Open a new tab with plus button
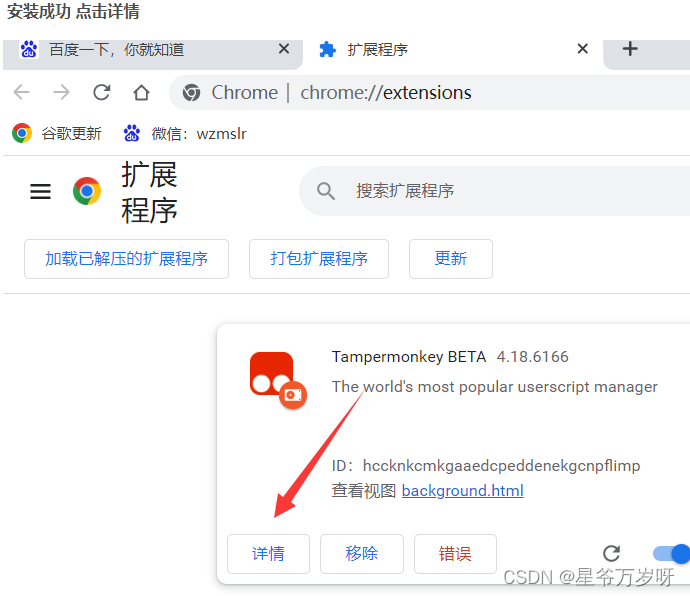Screen dimensions: 690x596 tap(630, 48)
